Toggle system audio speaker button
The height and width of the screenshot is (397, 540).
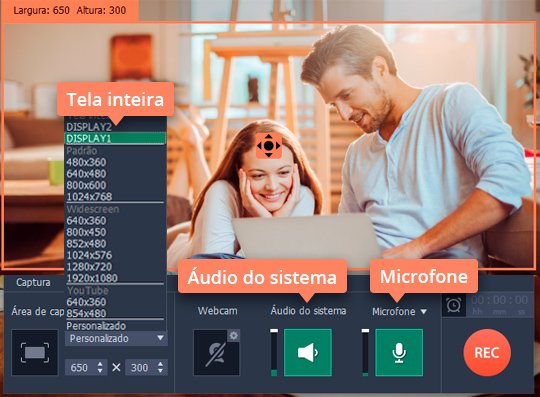[308, 352]
